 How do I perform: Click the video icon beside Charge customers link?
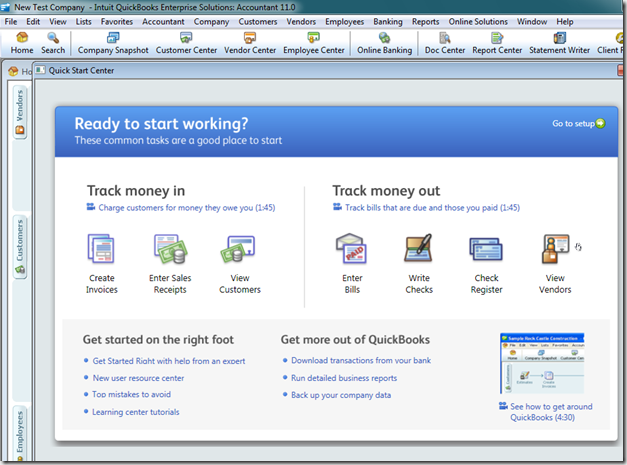91,207
